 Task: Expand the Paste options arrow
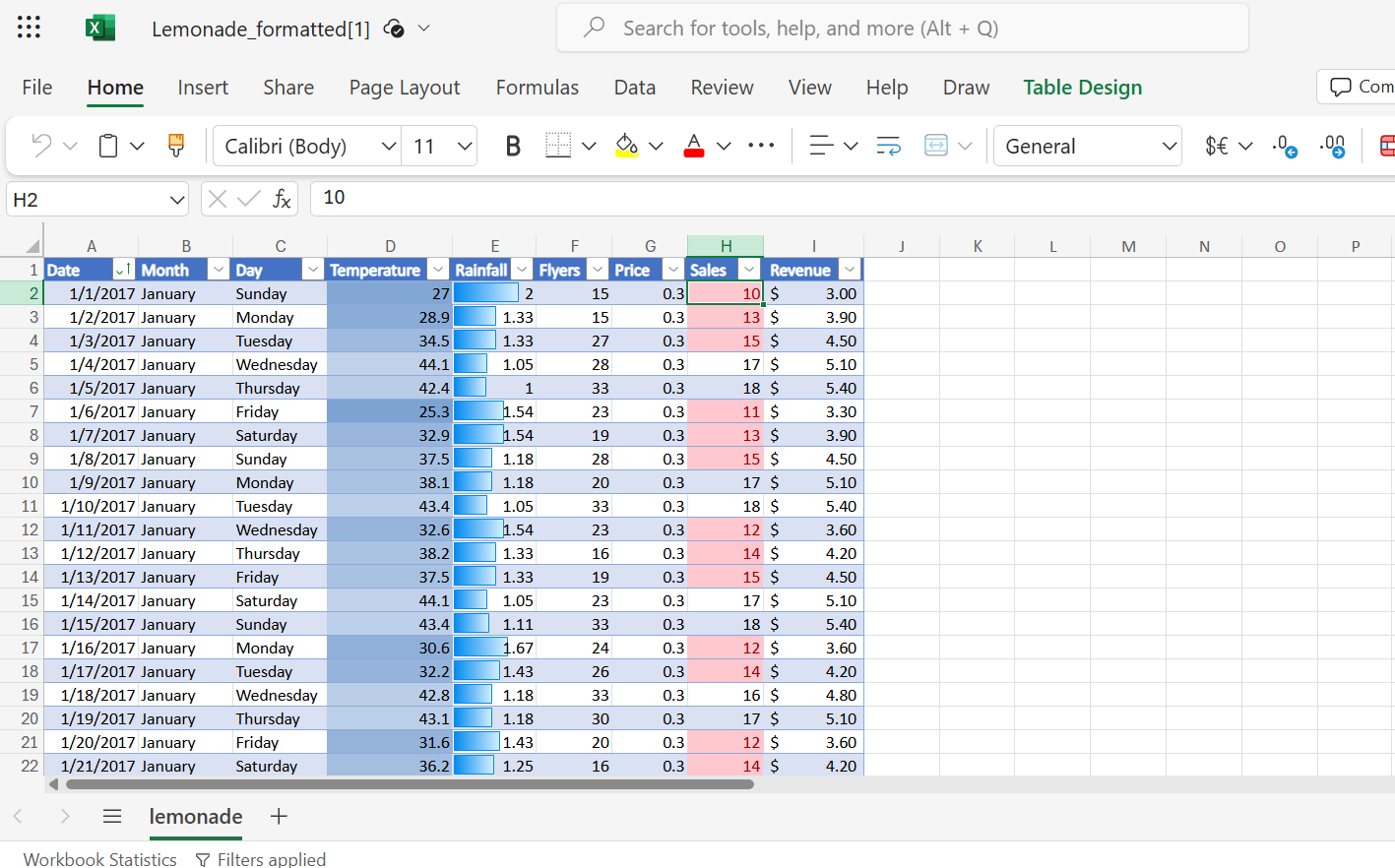[x=137, y=146]
